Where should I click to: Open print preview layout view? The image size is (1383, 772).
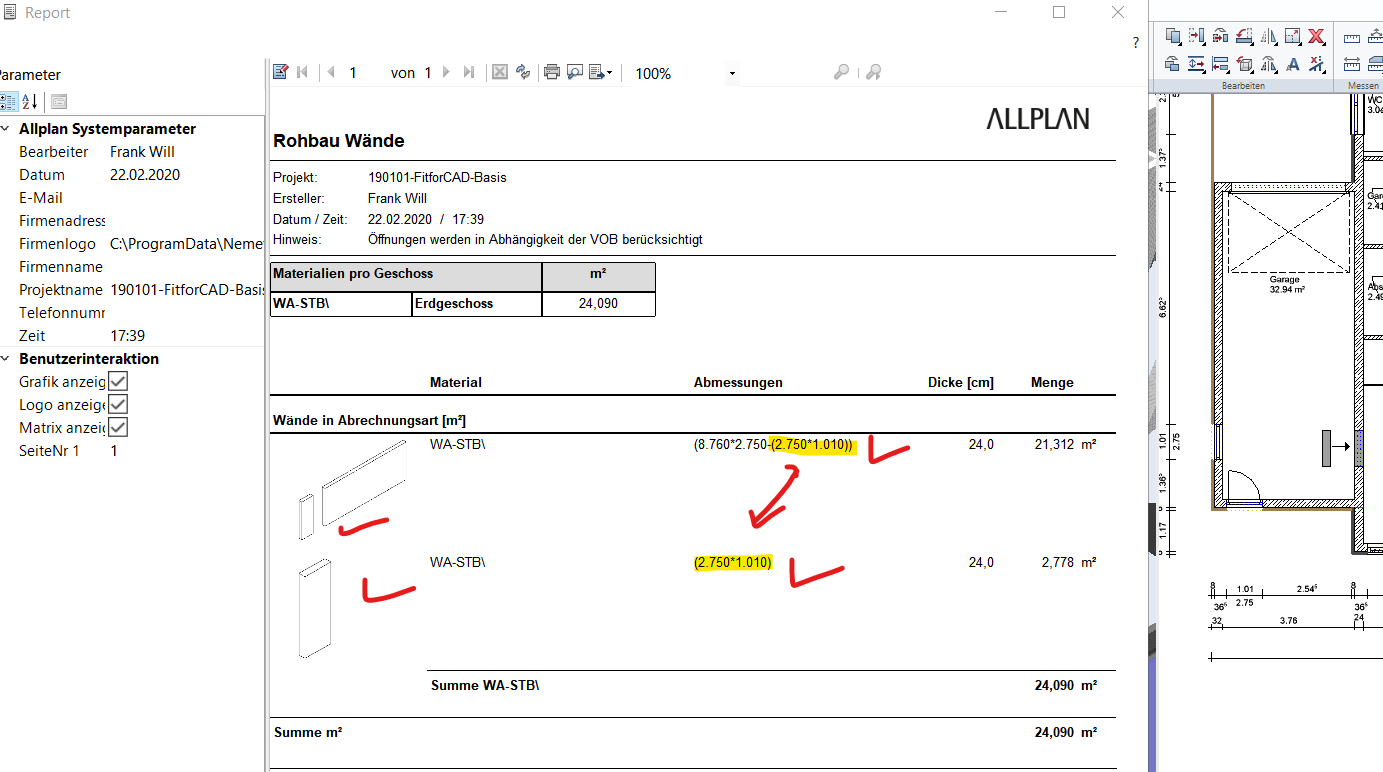coord(575,72)
